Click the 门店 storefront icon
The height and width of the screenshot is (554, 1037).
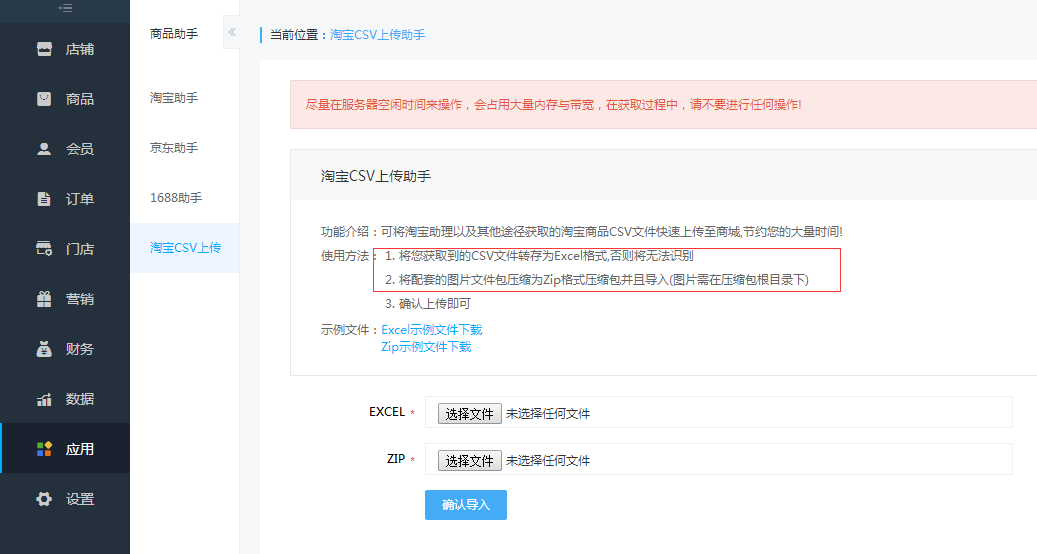pyautogui.click(x=44, y=249)
